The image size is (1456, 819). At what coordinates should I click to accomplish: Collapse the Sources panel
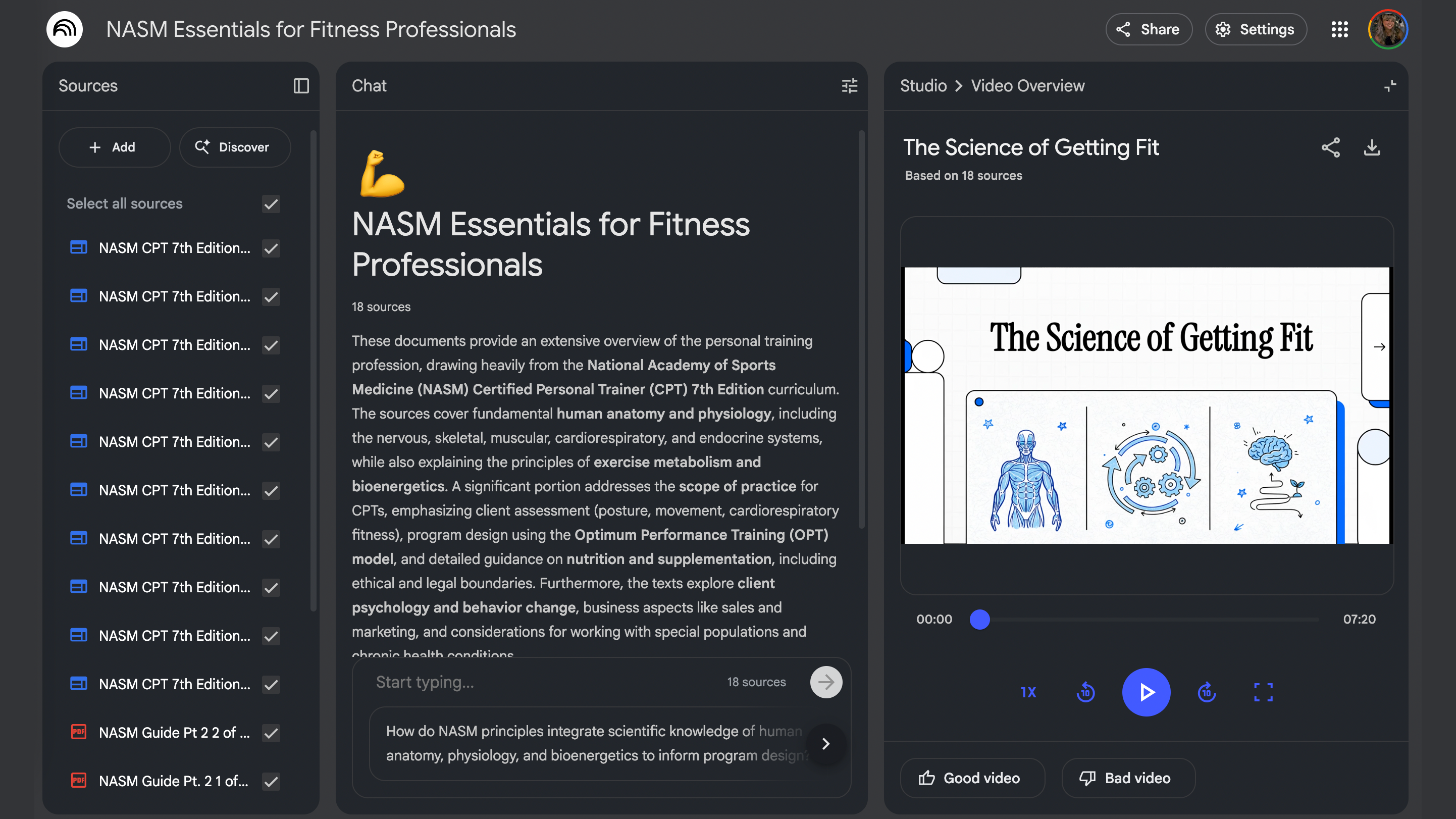tap(301, 86)
